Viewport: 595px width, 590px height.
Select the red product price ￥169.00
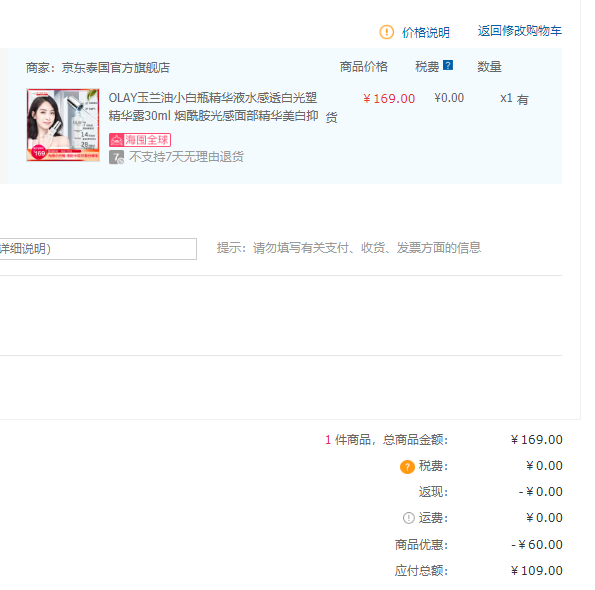click(389, 99)
